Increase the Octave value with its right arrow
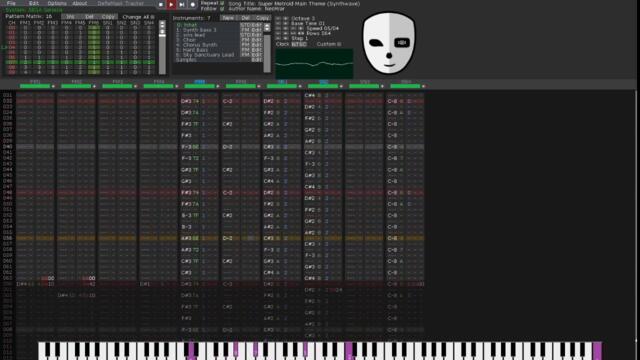The height and width of the screenshot is (360, 640). [x=286, y=18]
